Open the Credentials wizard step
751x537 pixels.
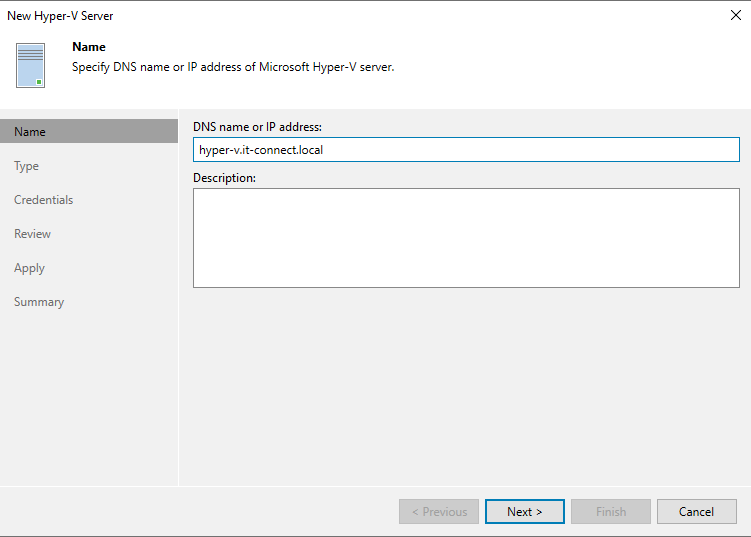pyautogui.click(x=43, y=200)
